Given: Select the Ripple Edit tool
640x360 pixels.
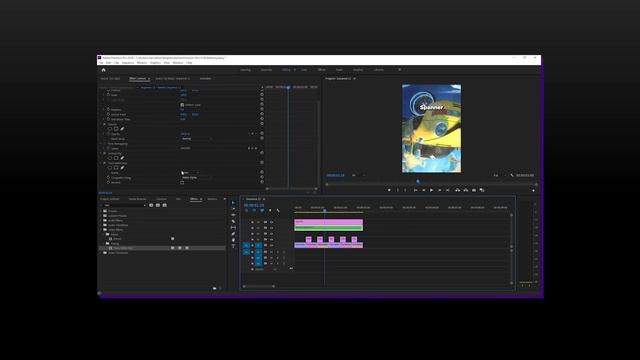Looking at the screenshot, I should coord(233,215).
